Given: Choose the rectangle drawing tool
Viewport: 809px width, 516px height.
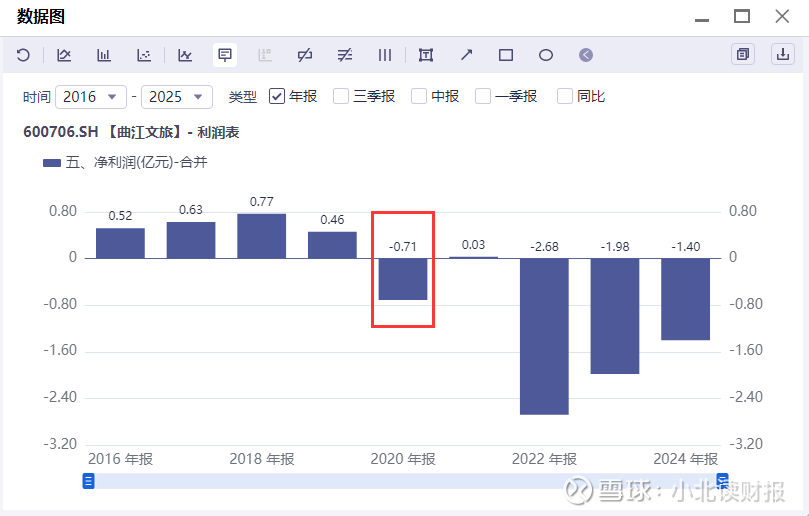Looking at the screenshot, I should click(x=506, y=55).
